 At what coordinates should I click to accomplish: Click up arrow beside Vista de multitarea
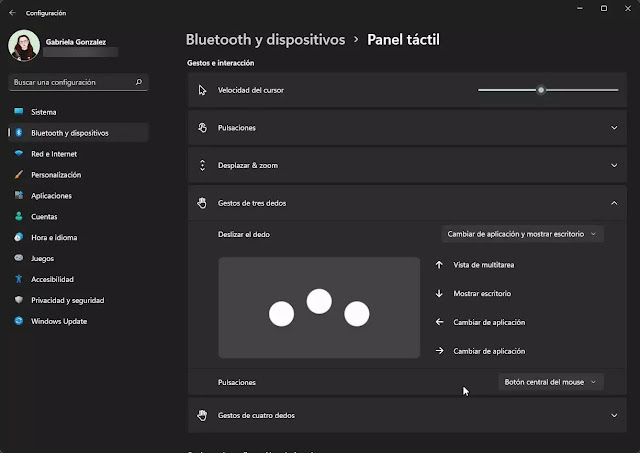coord(439,265)
